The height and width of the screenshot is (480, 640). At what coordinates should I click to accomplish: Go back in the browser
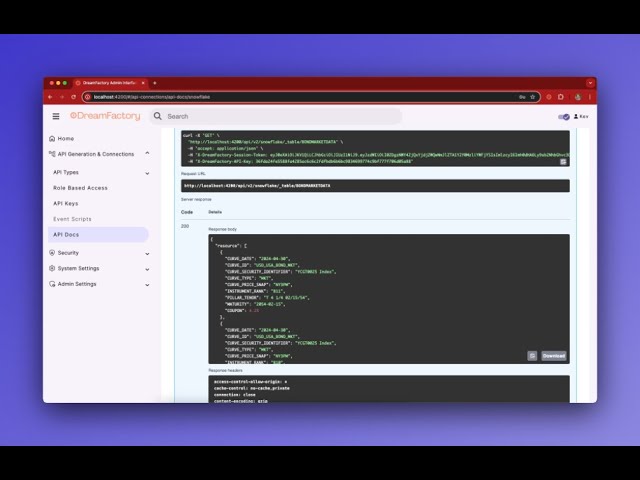pyautogui.click(x=50, y=97)
